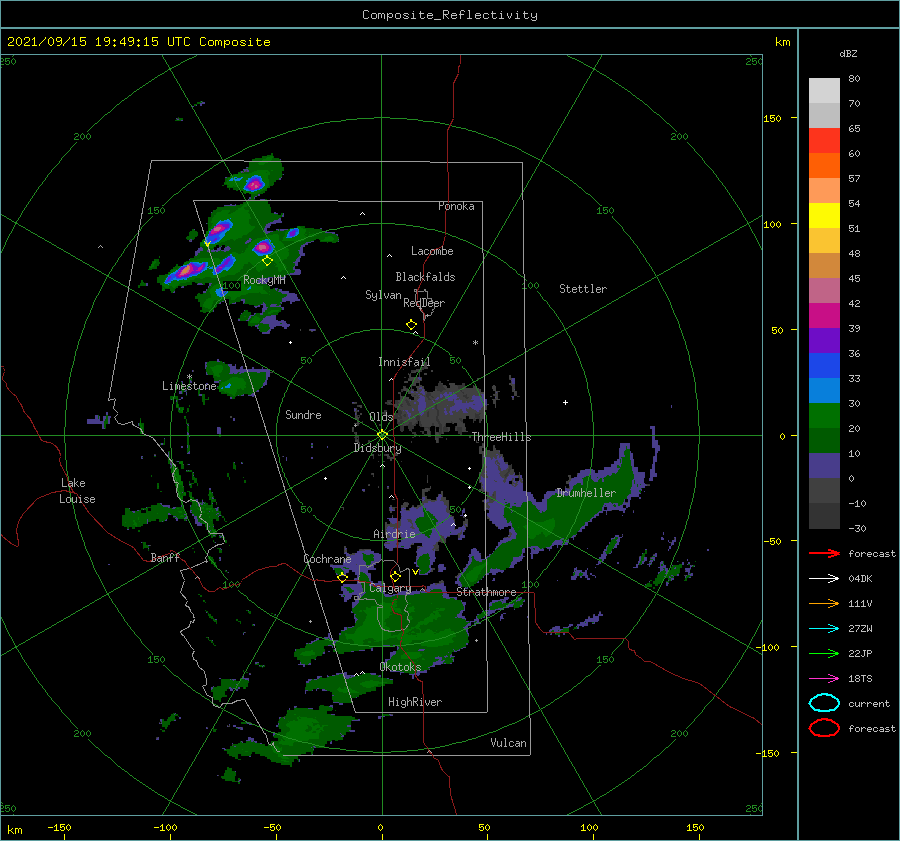Click the Vulcan city label
The image size is (900, 841).
coord(508,743)
